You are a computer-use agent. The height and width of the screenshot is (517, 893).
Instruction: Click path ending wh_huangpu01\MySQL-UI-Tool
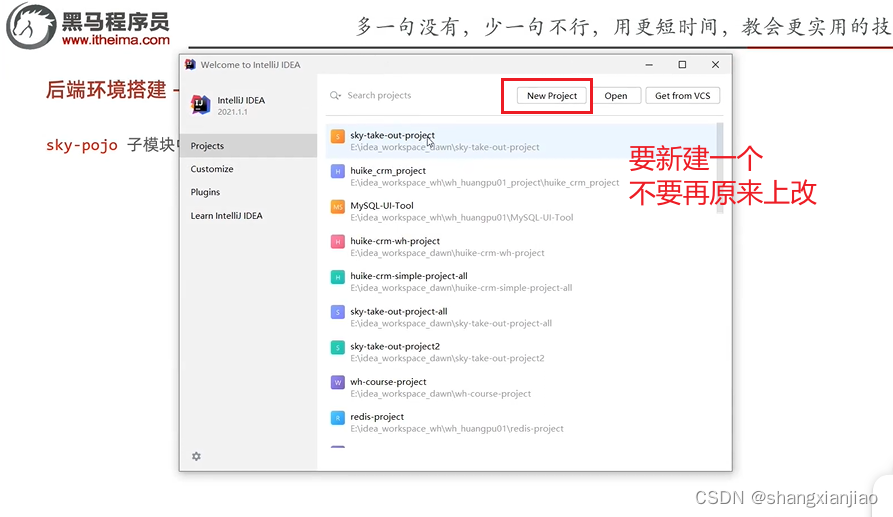(x=462, y=218)
